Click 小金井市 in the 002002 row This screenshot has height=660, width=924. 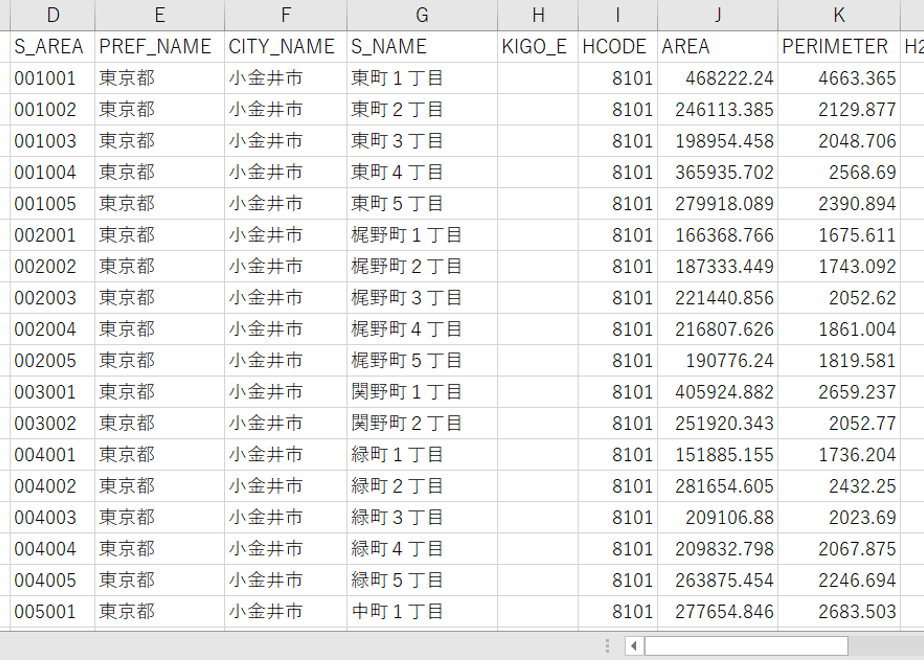[286, 266]
